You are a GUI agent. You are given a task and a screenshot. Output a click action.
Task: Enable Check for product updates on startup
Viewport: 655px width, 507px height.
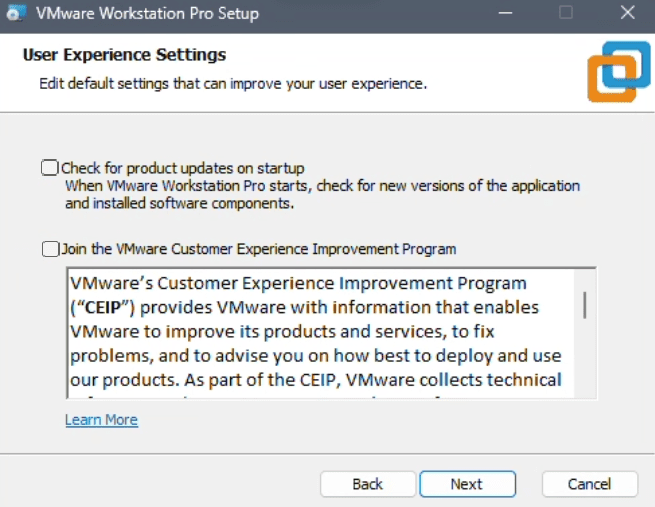tap(50, 168)
